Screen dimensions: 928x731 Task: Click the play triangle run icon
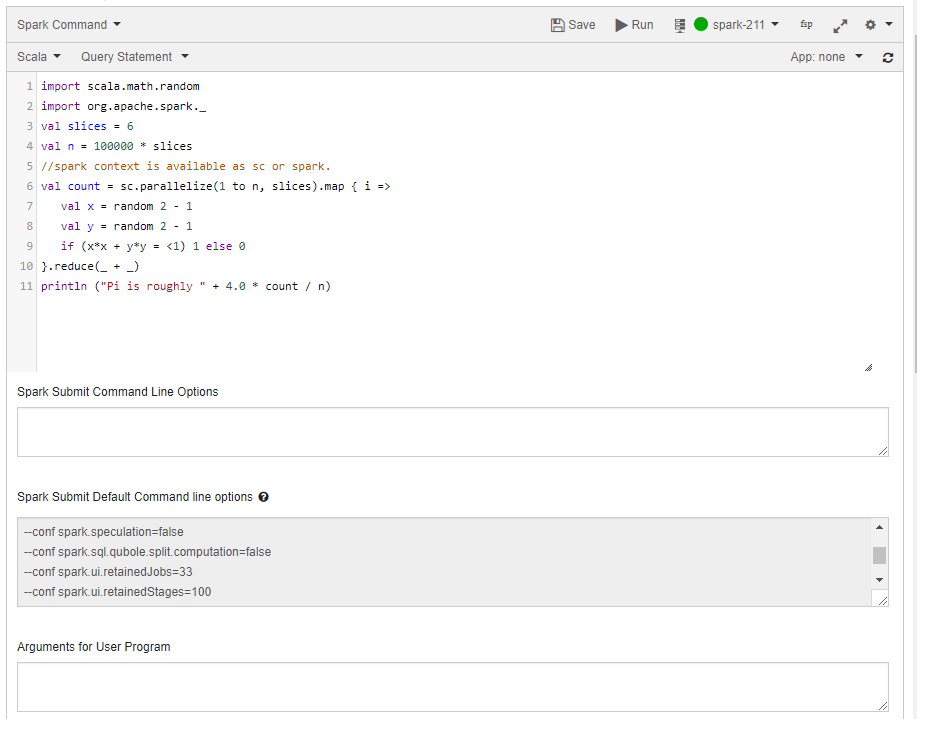[621, 25]
